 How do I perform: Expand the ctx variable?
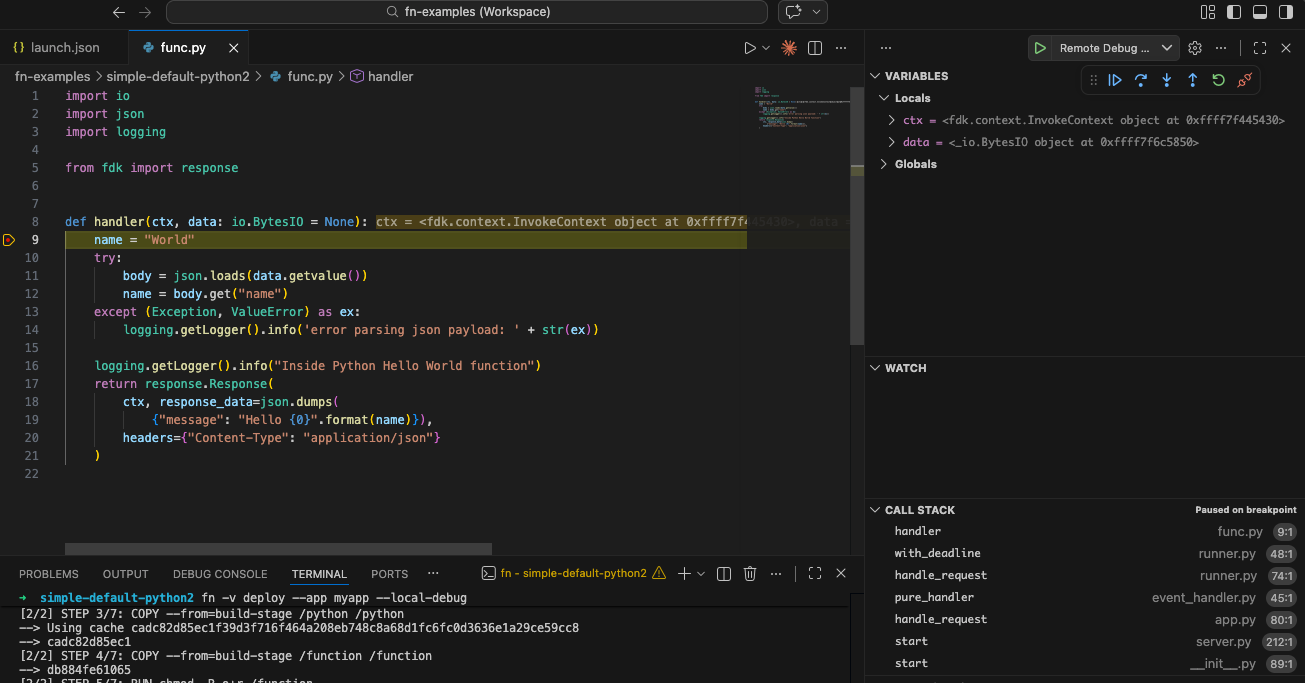point(892,120)
